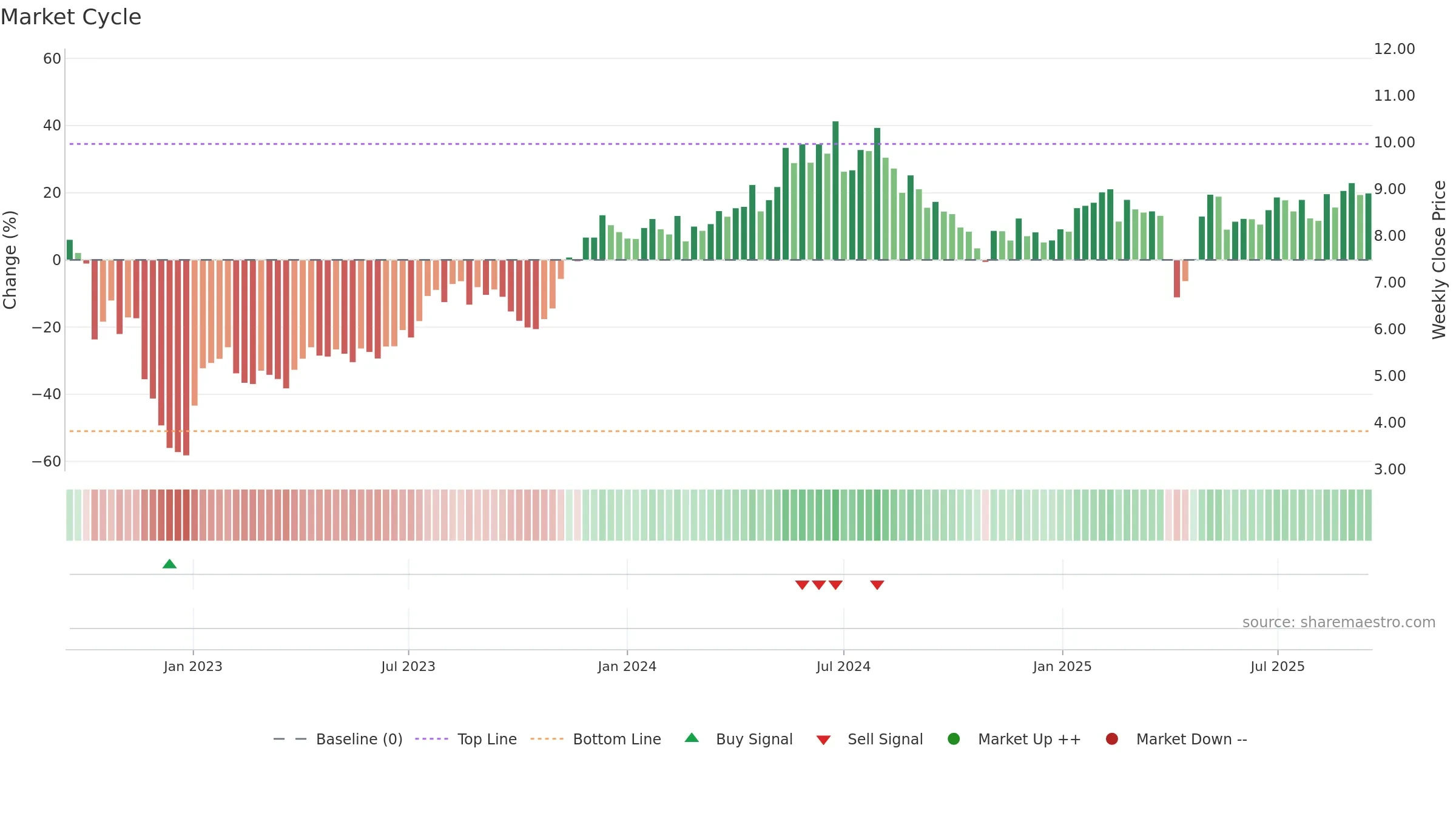
Task: Click the source: sharemaestro.com credit
Action: click(1339, 622)
